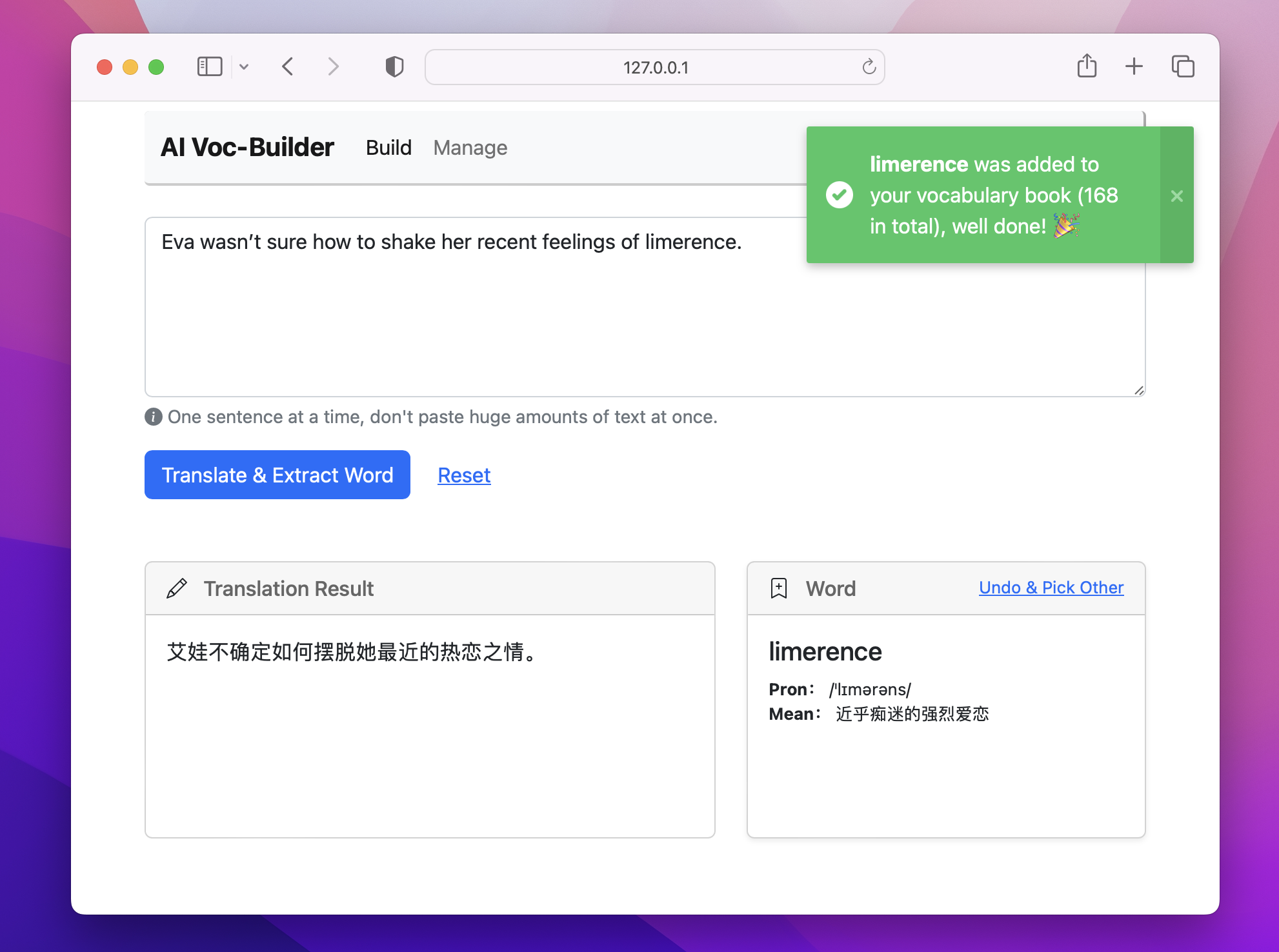Screen dimensions: 1279x952
Task: Maximize the window with the green button
Action: (x=156, y=67)
